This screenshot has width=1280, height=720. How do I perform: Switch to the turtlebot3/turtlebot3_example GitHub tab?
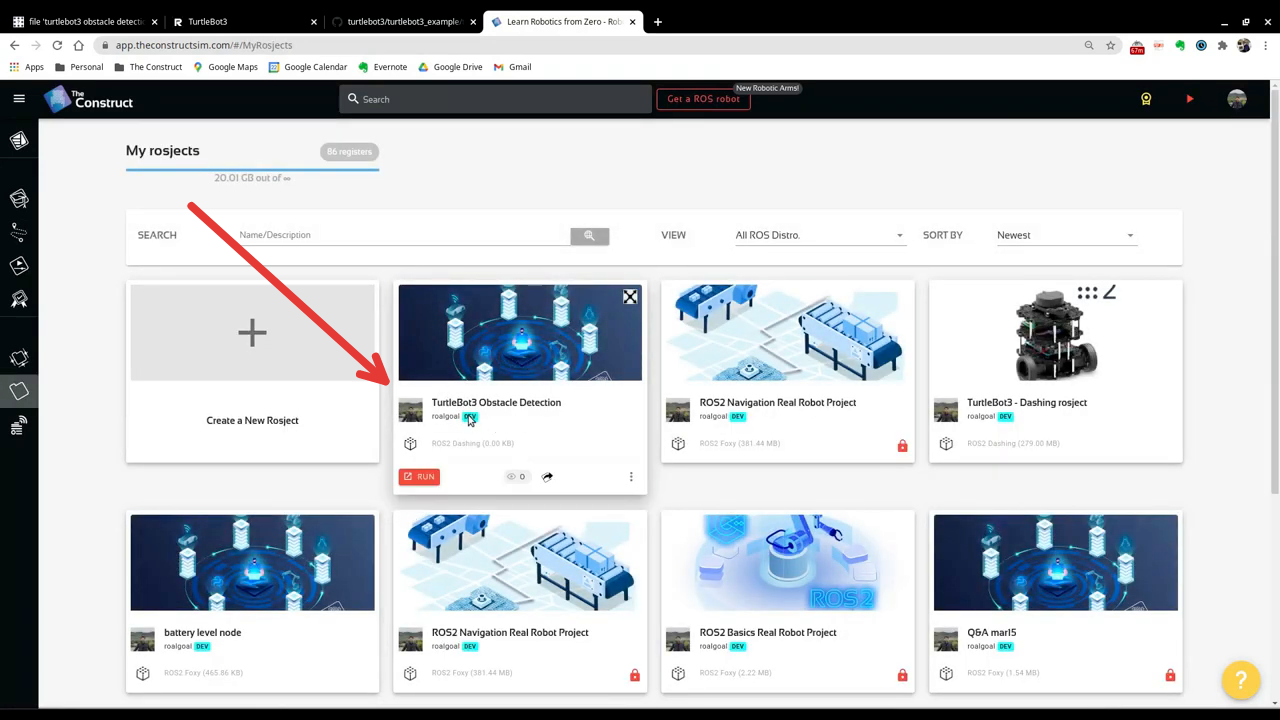[404, 21]
